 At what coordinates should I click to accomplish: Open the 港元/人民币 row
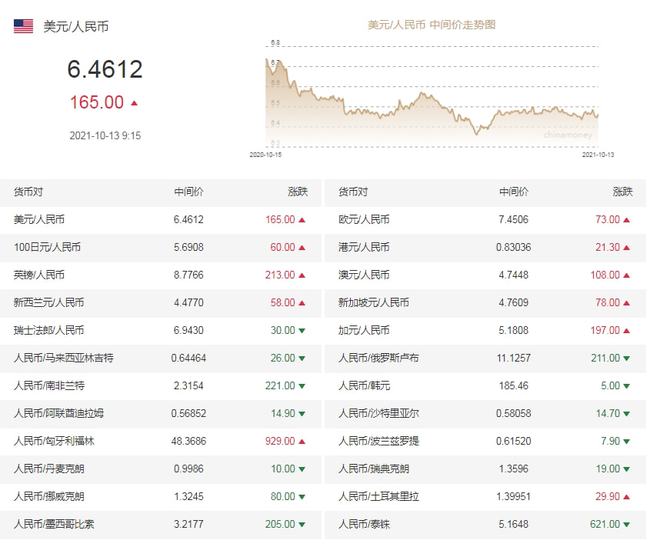click(x=485, y=247)
